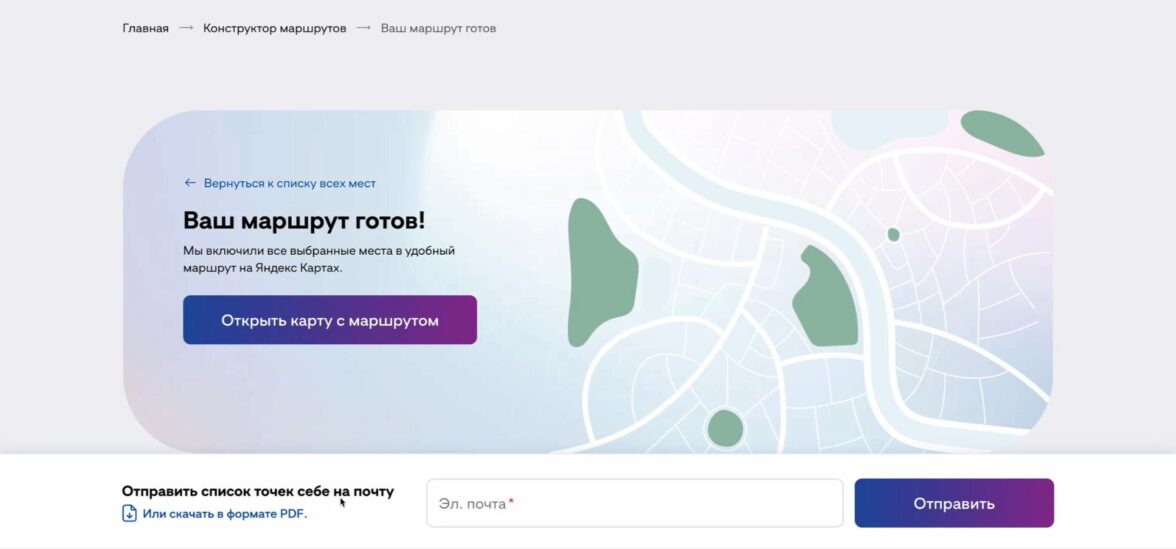Open the map with Открыть карту с маршрутом

(x=330, y=320)
